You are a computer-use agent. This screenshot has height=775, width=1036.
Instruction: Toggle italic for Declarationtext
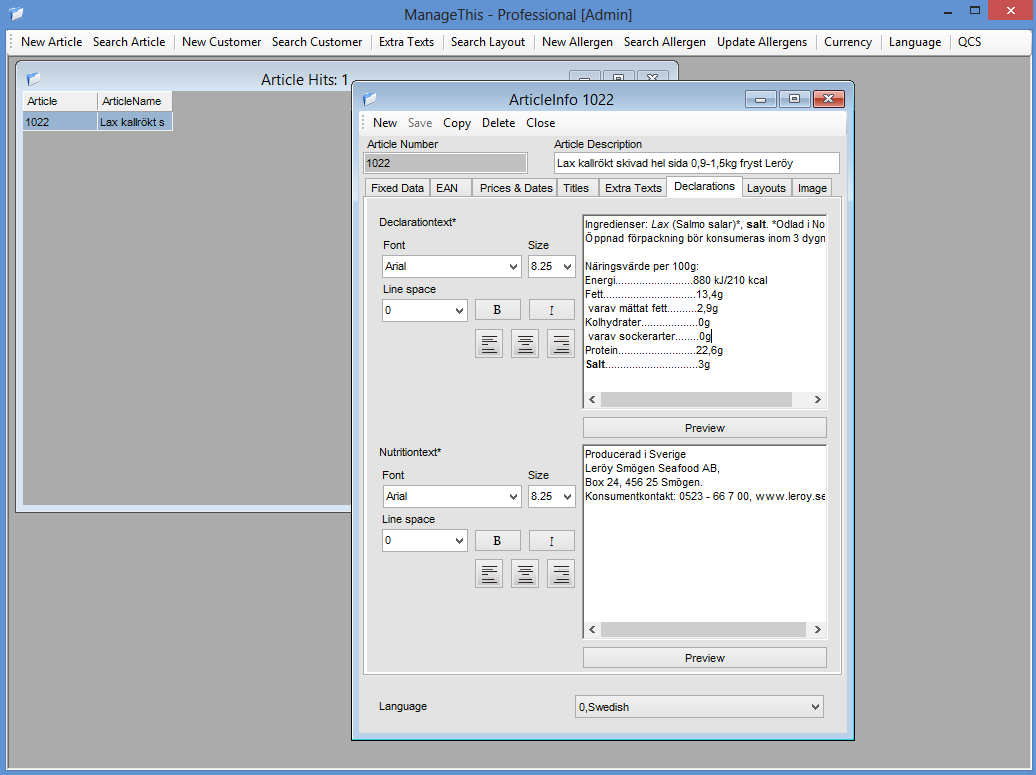click(551, 310)
